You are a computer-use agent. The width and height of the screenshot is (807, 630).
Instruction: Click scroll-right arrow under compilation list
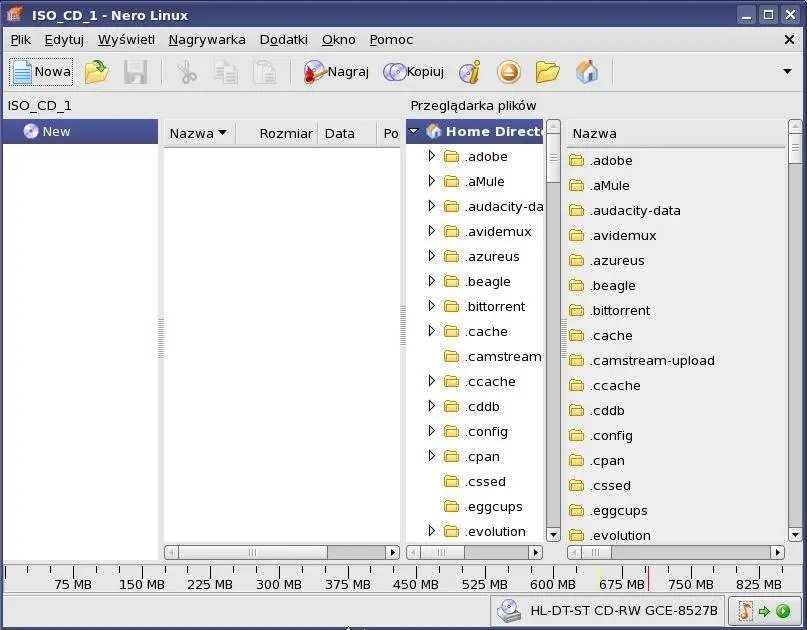coord(393,553)
